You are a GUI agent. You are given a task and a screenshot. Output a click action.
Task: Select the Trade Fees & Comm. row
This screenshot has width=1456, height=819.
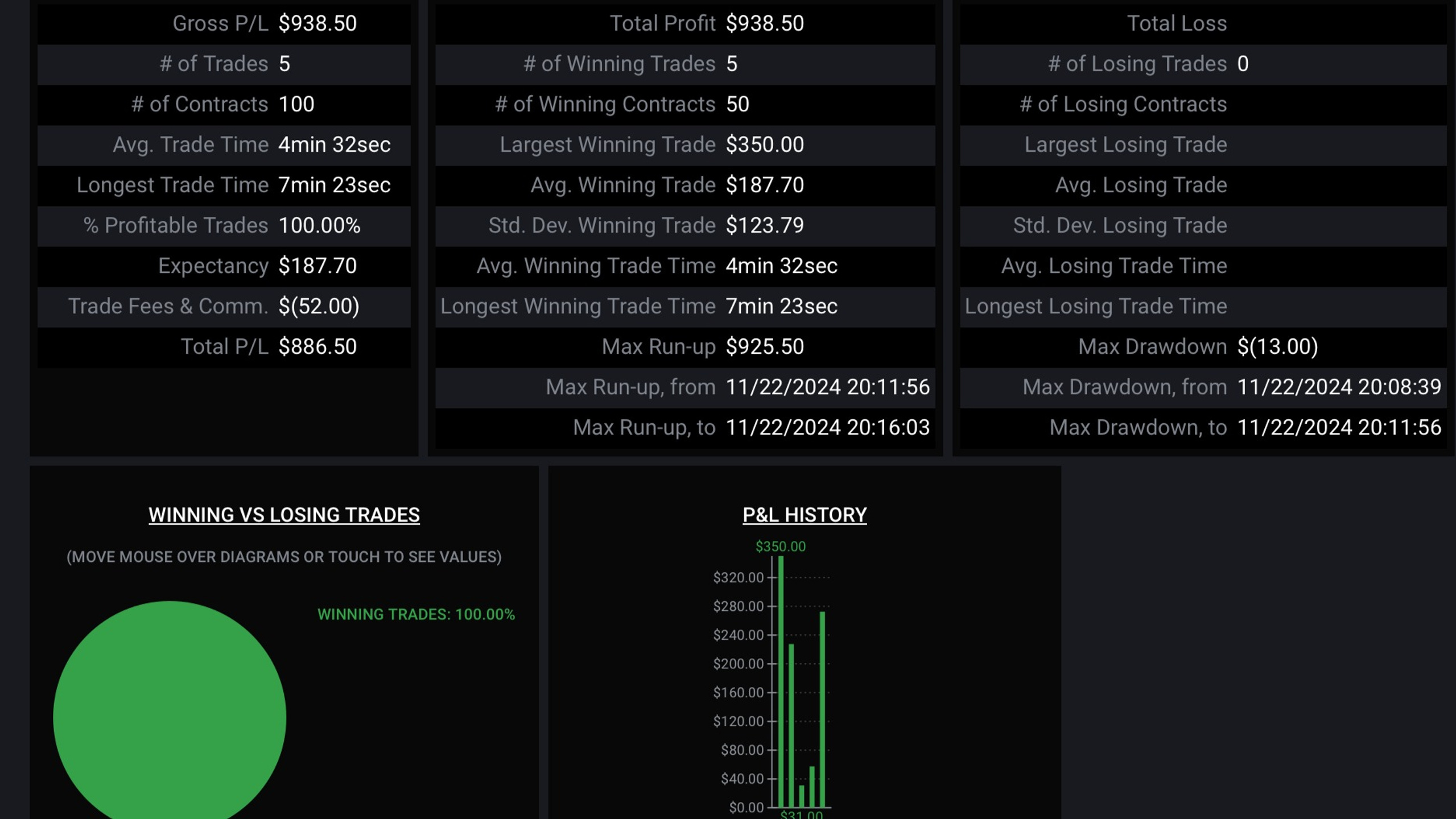[x=224, y=307]
